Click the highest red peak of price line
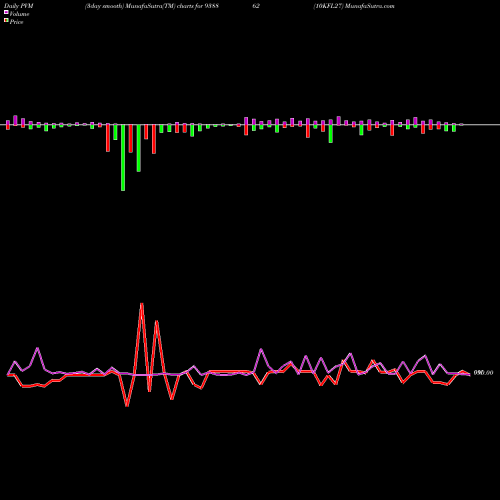Screen dimensions: 500x500 tap(142, 304)
